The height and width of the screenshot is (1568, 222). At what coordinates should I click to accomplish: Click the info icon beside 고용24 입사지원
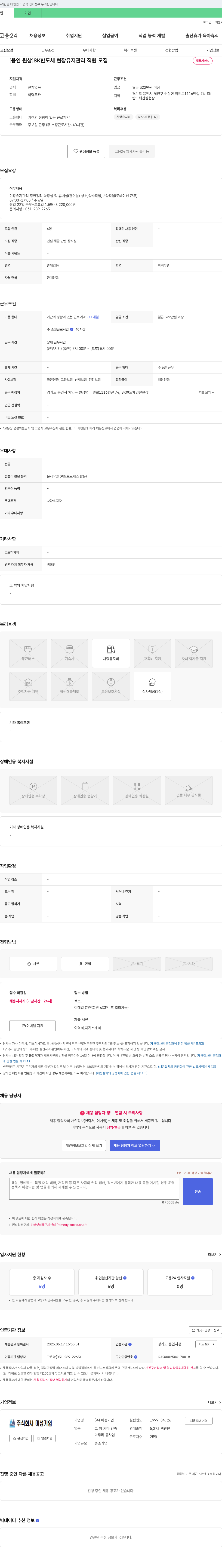(x=193, y=1278)
